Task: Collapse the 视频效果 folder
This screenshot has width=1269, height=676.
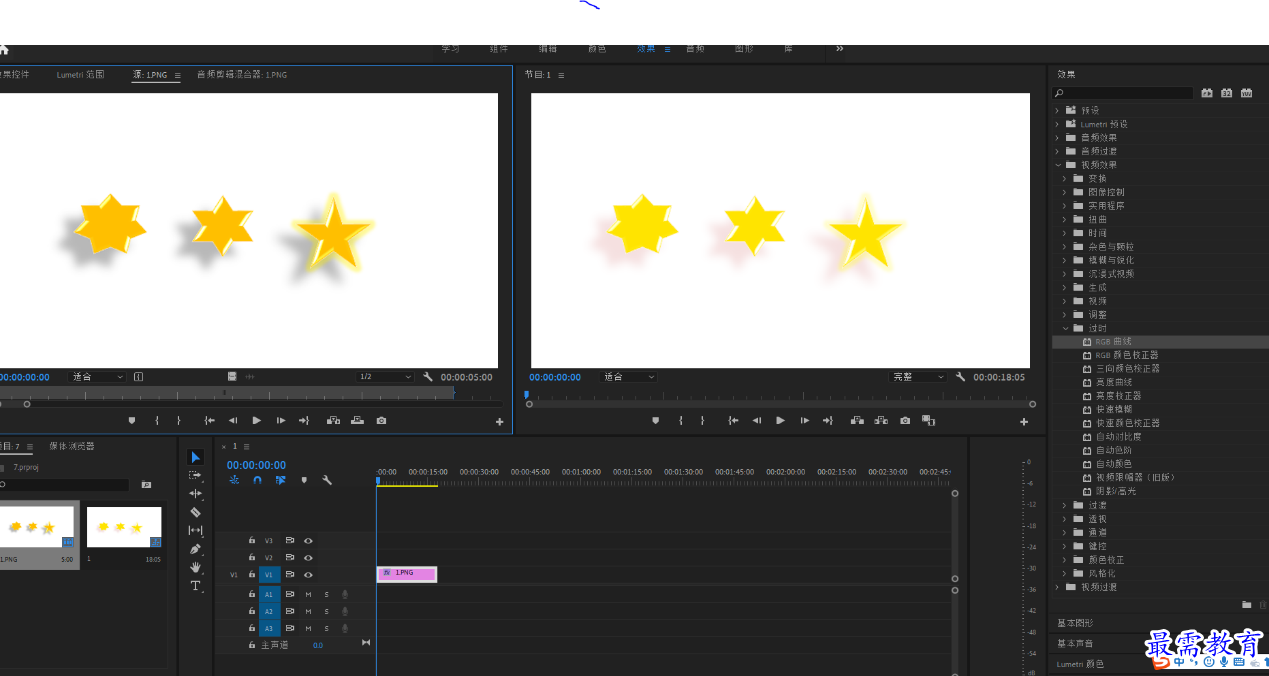Action: point(1057,165)
